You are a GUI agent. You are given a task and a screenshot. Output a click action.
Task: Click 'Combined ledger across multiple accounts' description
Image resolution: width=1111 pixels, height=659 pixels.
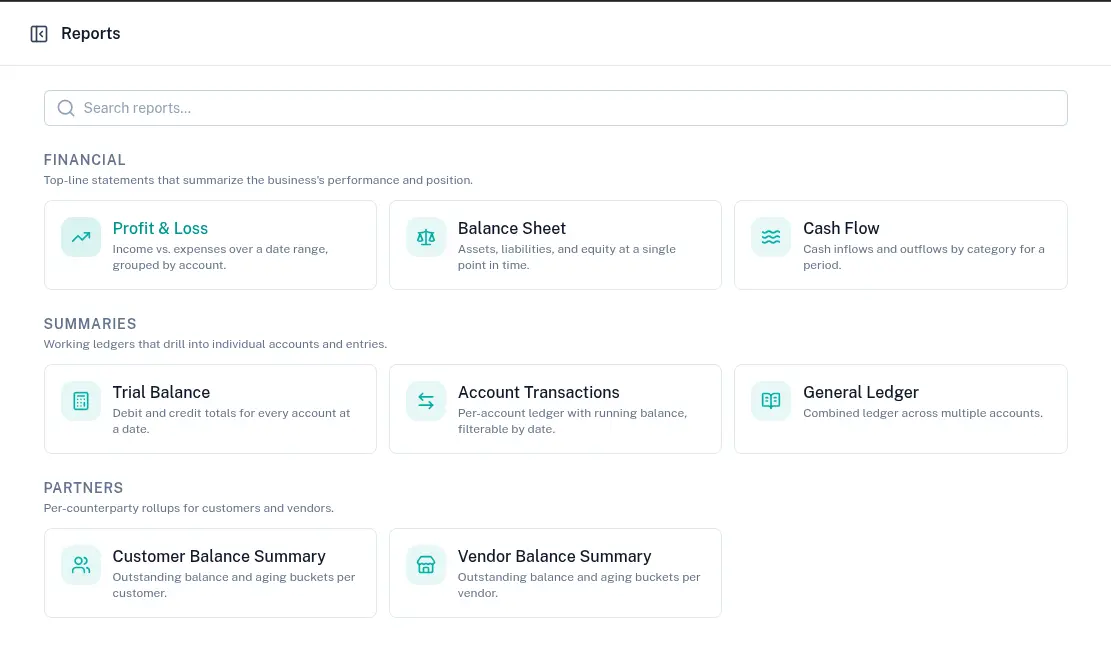[x=923, y=413]
